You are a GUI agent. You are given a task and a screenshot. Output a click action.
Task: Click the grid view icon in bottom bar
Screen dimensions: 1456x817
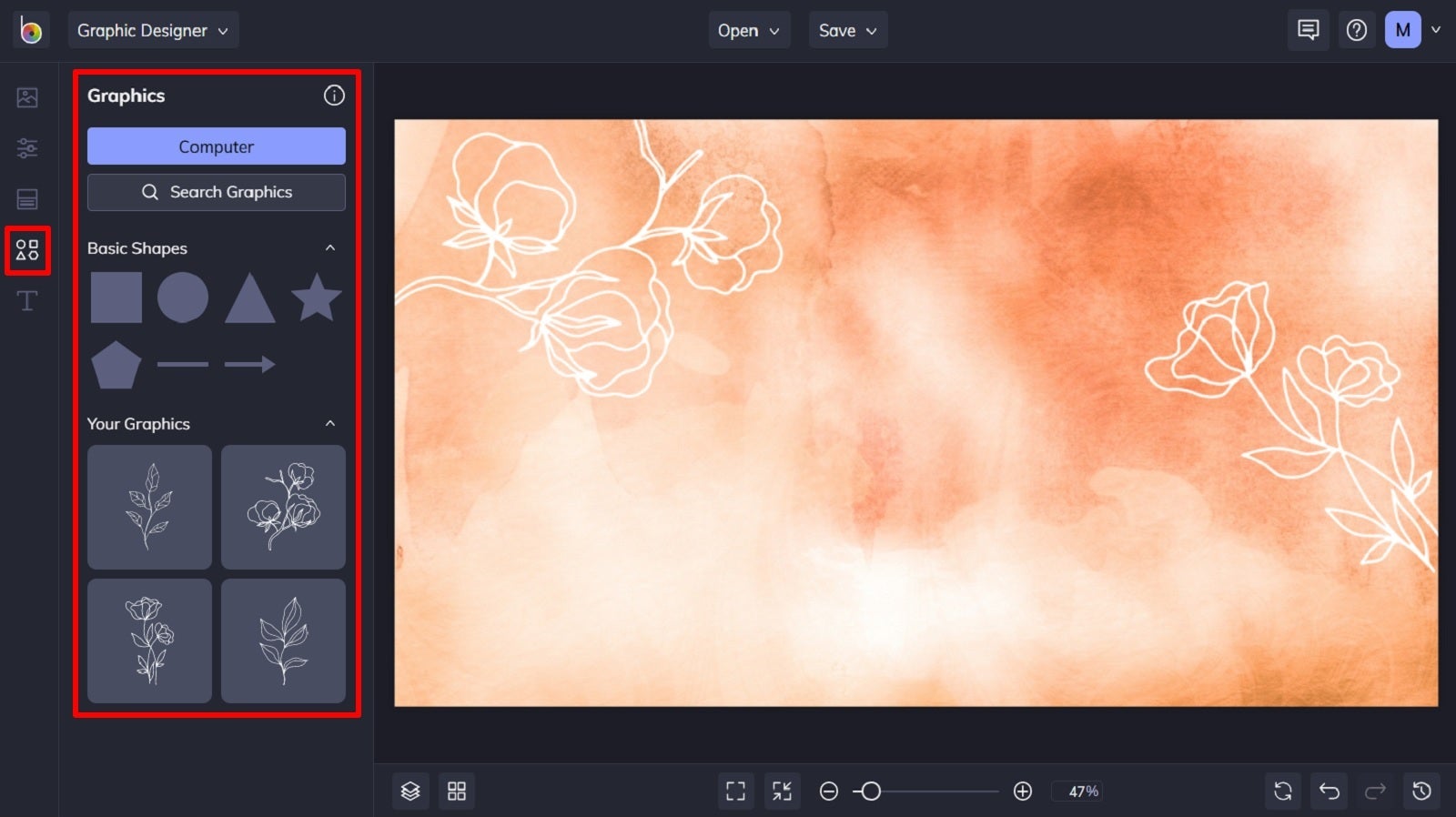[x=457, y=791]
